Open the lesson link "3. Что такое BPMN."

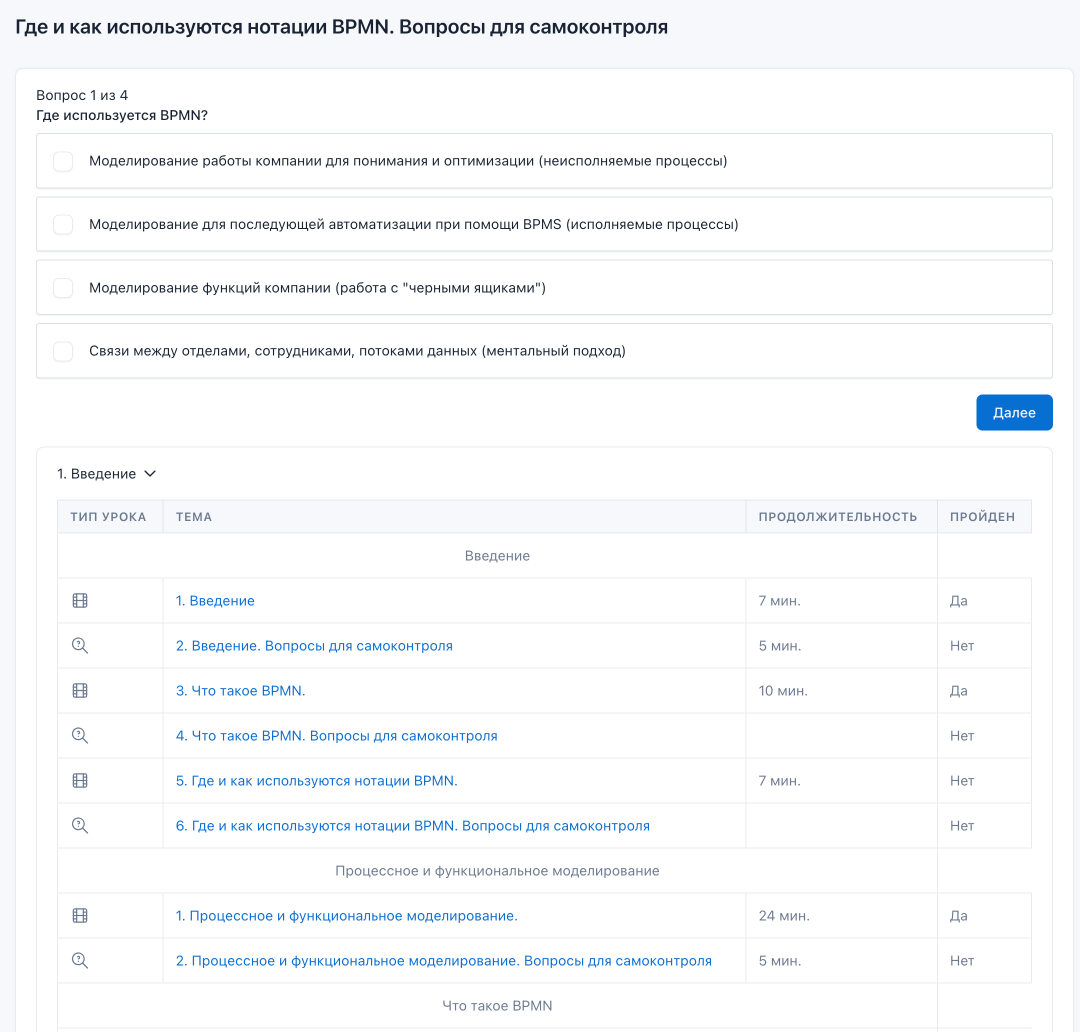point(240,691)
